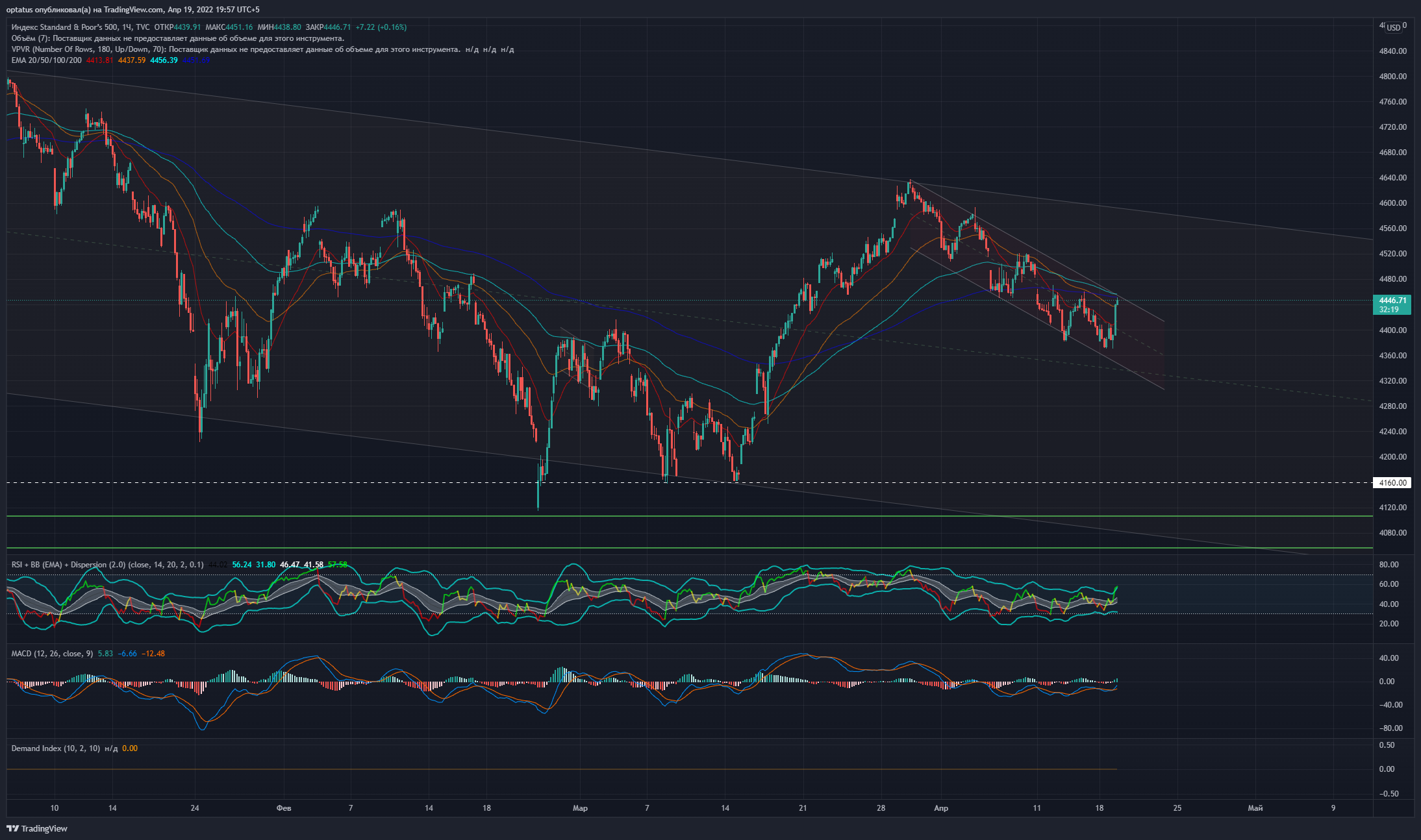
Task: Click the red EMA value 4413.81
Action: coord(99,60)
